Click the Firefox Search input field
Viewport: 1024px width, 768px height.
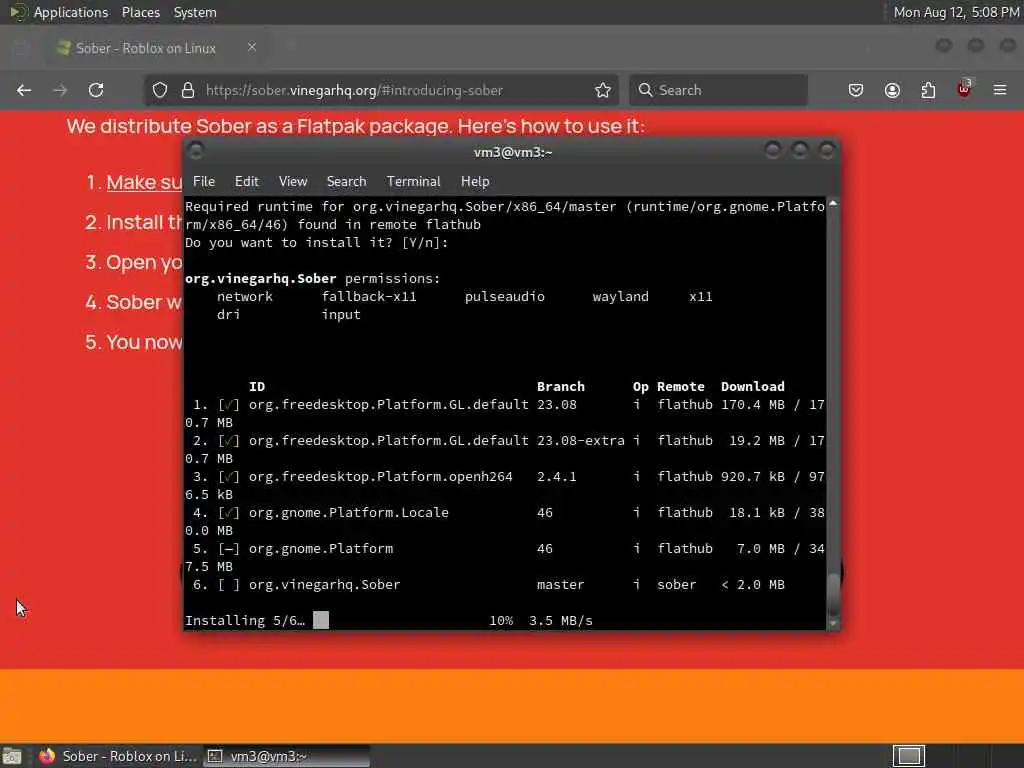(718, 90)
